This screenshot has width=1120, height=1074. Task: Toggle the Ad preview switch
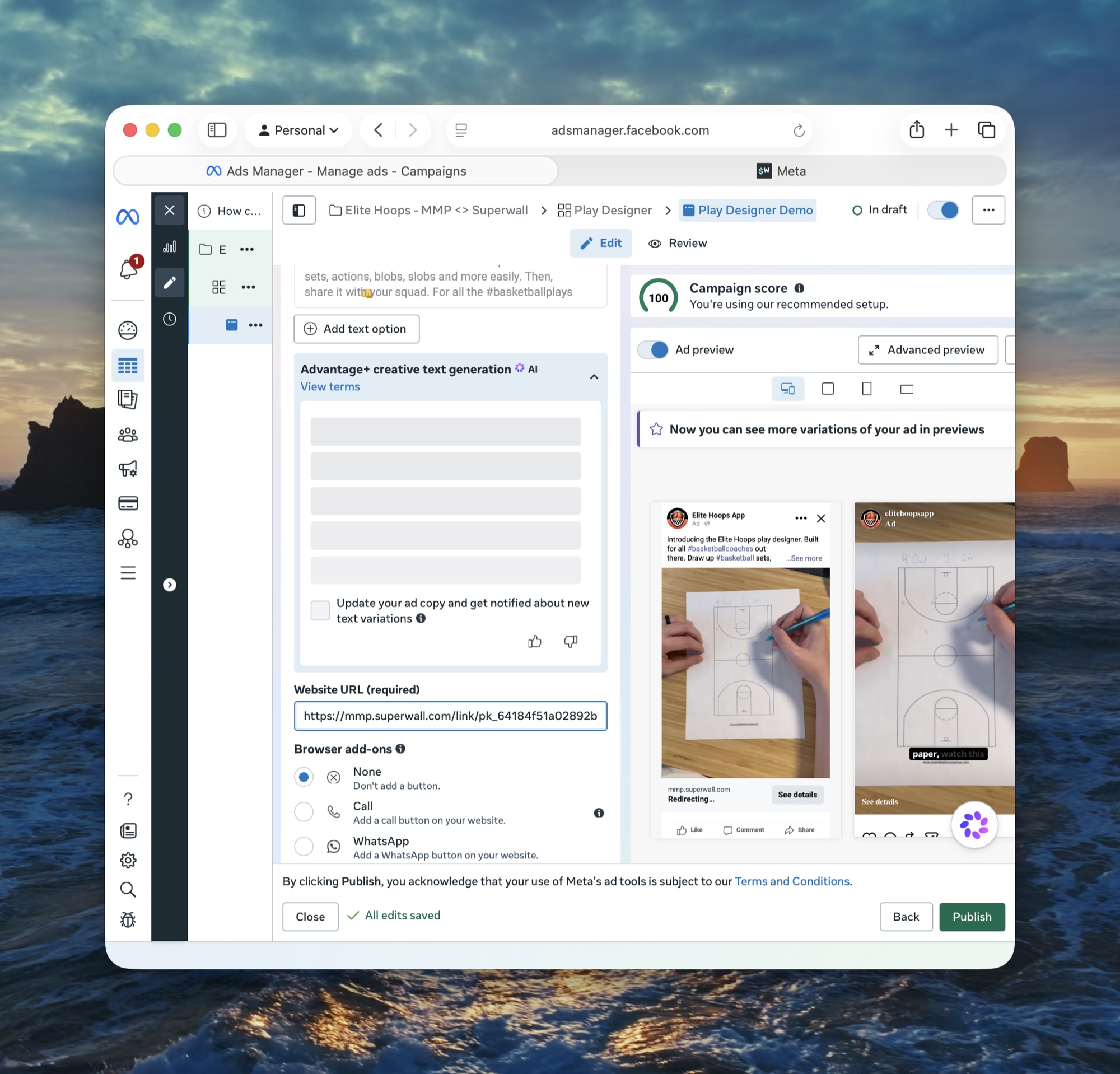click(x=652, y=349)
